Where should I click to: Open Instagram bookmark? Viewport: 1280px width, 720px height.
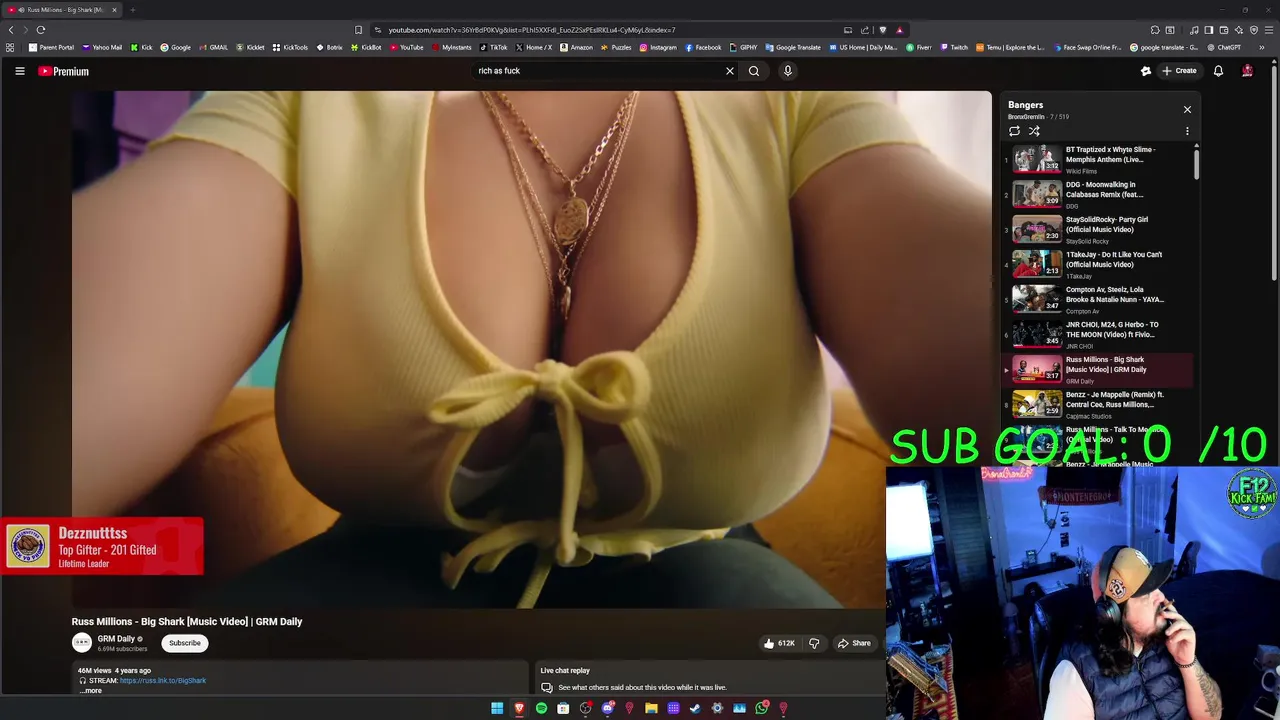pyautogui.click(x=658, y=47)
